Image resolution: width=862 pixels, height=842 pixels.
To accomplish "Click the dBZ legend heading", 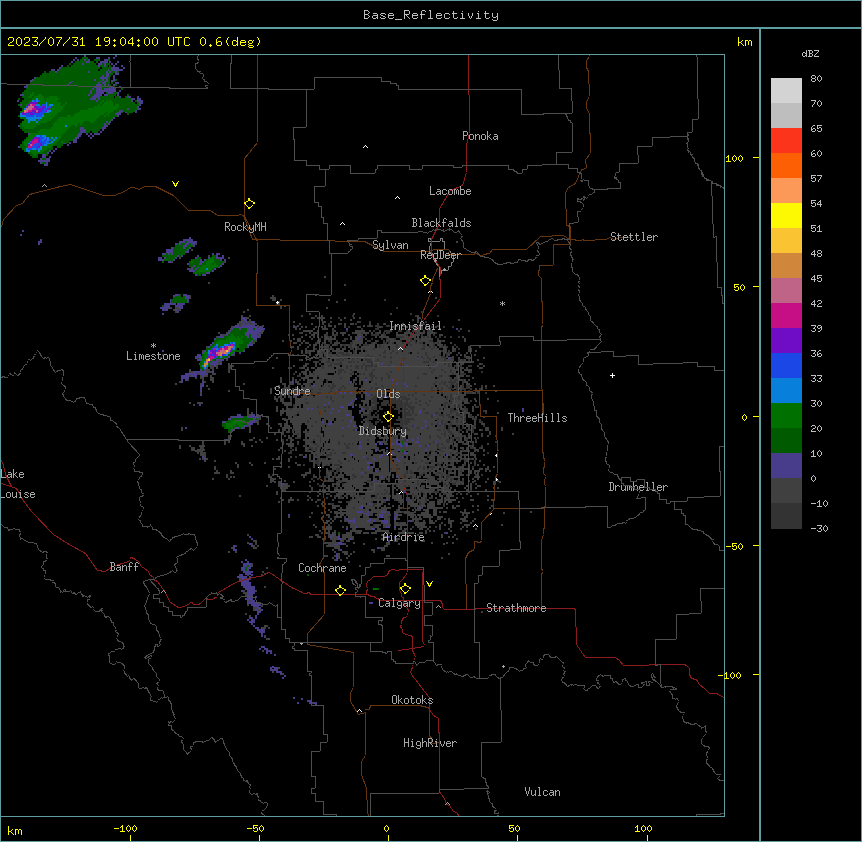I will click(x=810, y=53).
